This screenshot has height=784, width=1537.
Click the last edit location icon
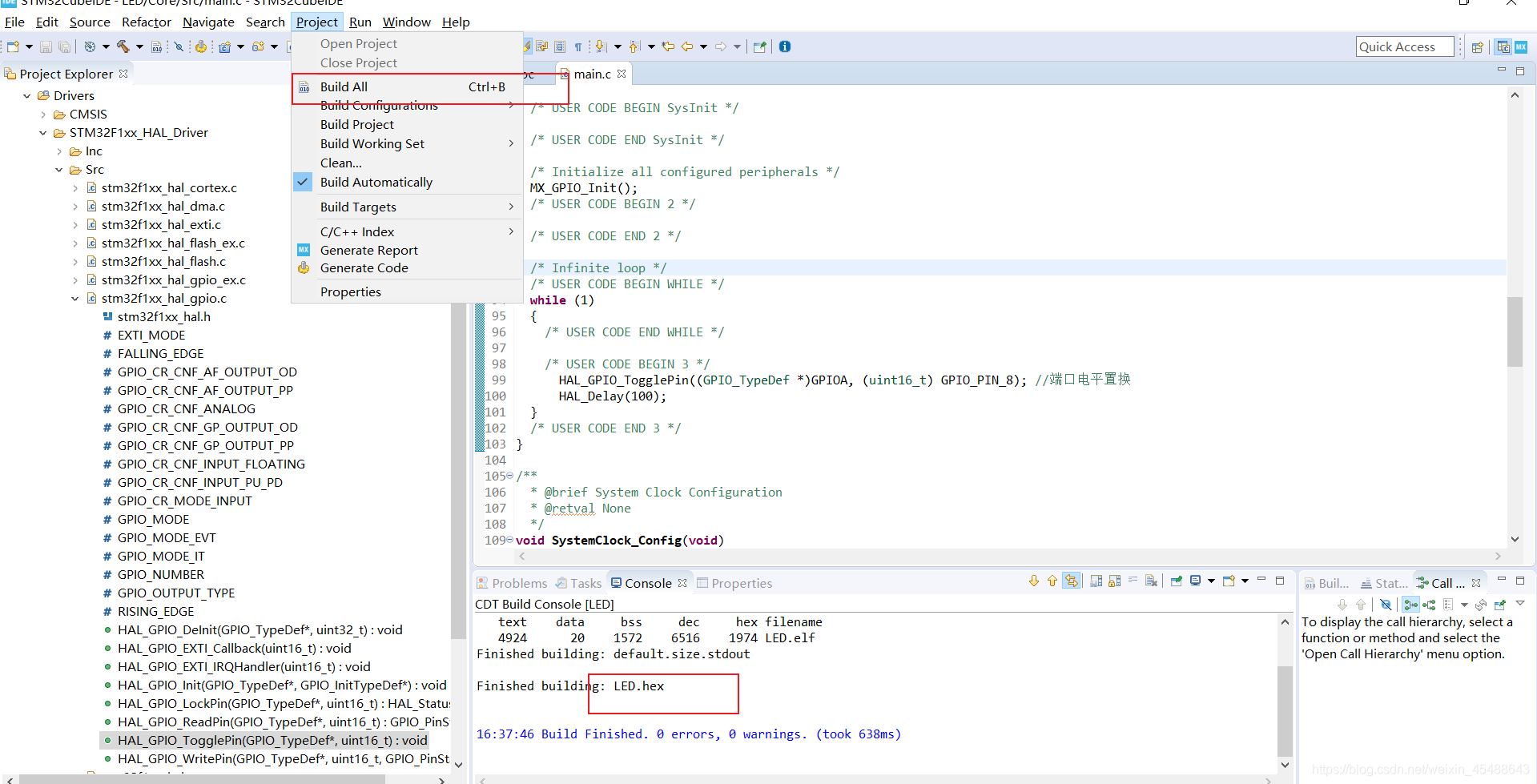point(668,46)
